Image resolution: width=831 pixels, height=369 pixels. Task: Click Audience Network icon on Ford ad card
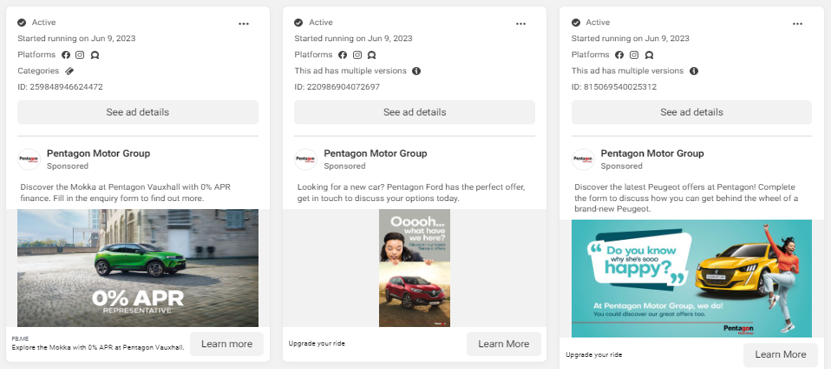[x=372, y=55]
